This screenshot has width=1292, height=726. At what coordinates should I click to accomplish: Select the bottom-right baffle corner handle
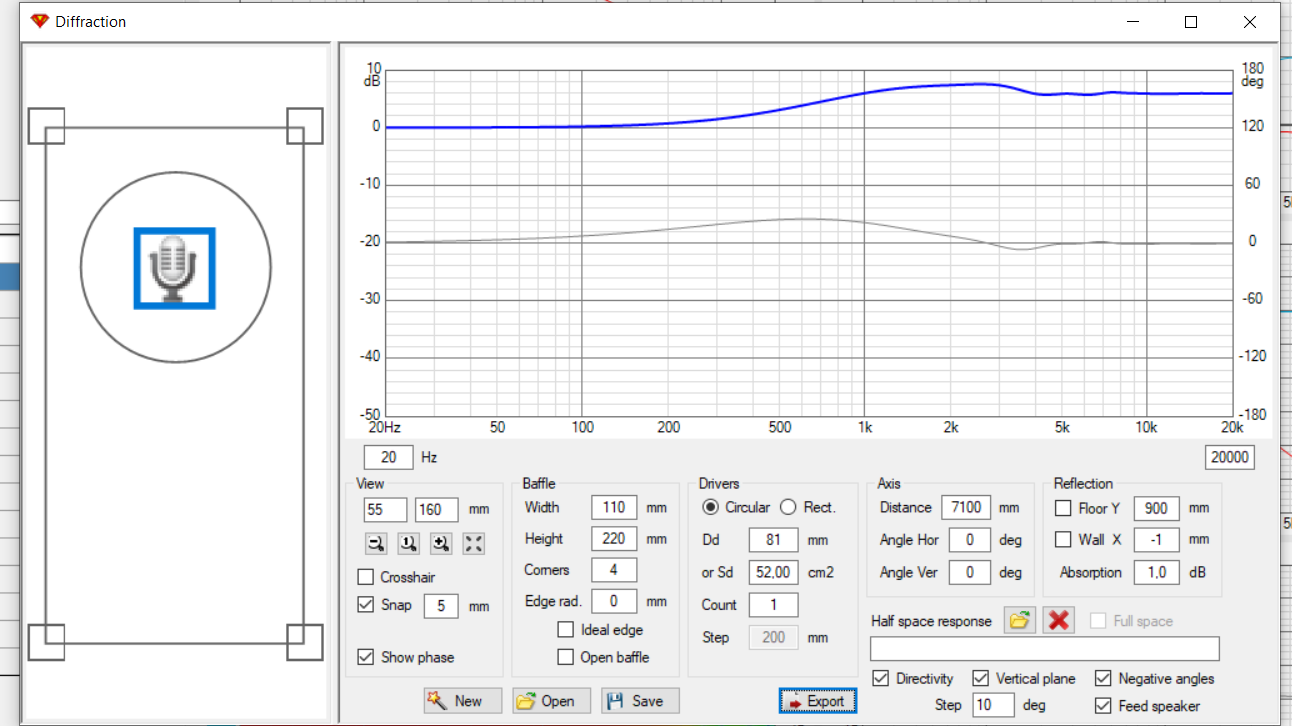(x=305, y=642)
